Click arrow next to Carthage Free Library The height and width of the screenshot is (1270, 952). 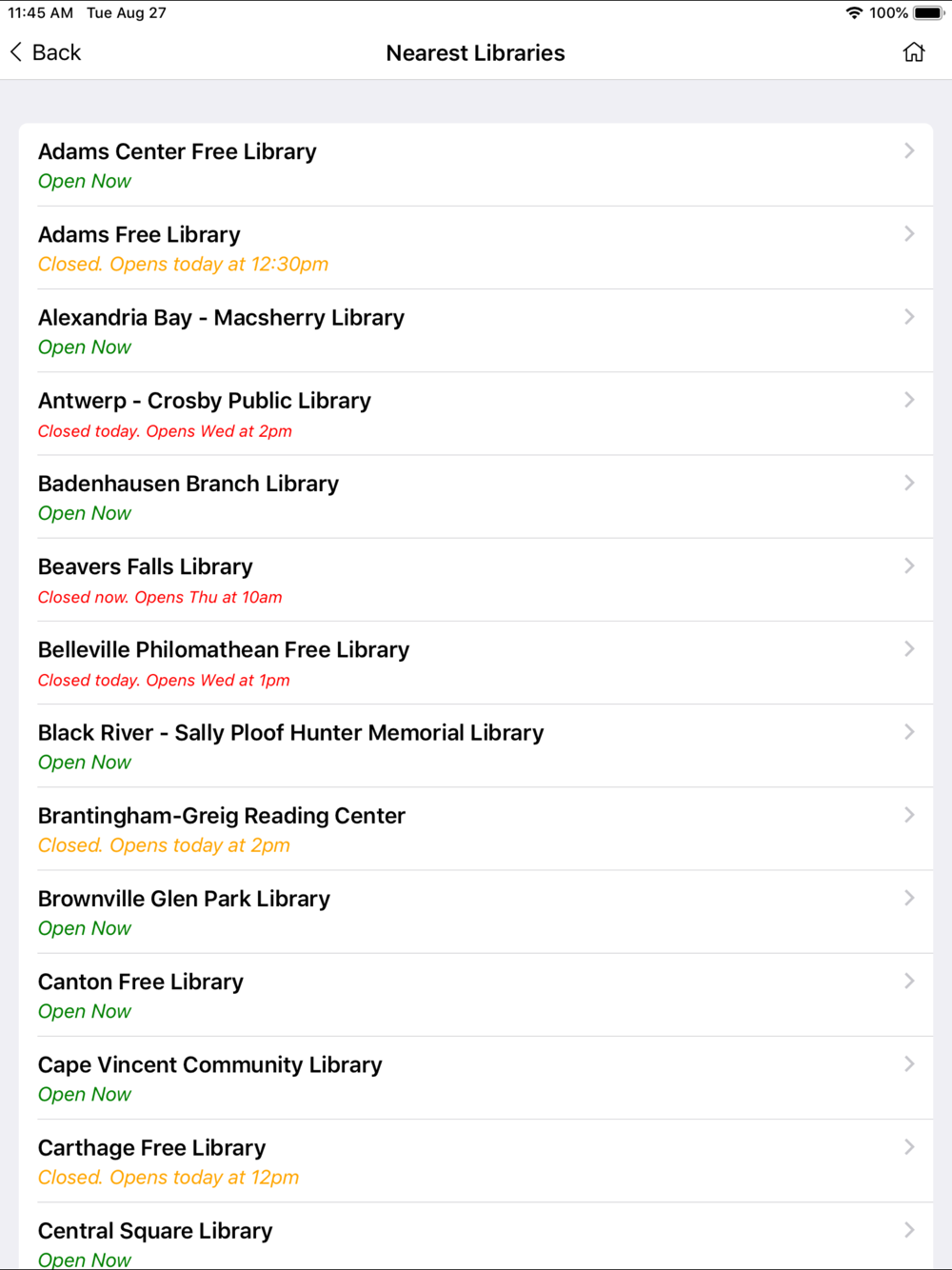pyautogui.click(x=909, y=1146)
